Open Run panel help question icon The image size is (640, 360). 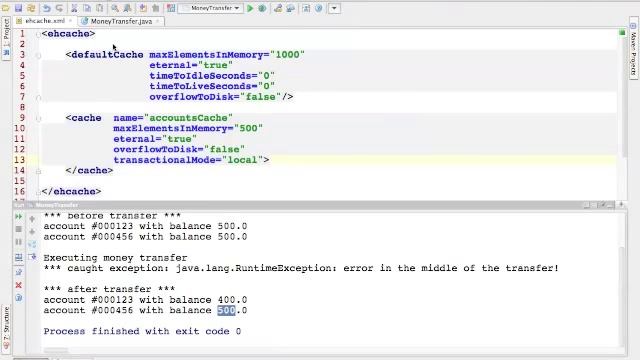tap(18, 298)
